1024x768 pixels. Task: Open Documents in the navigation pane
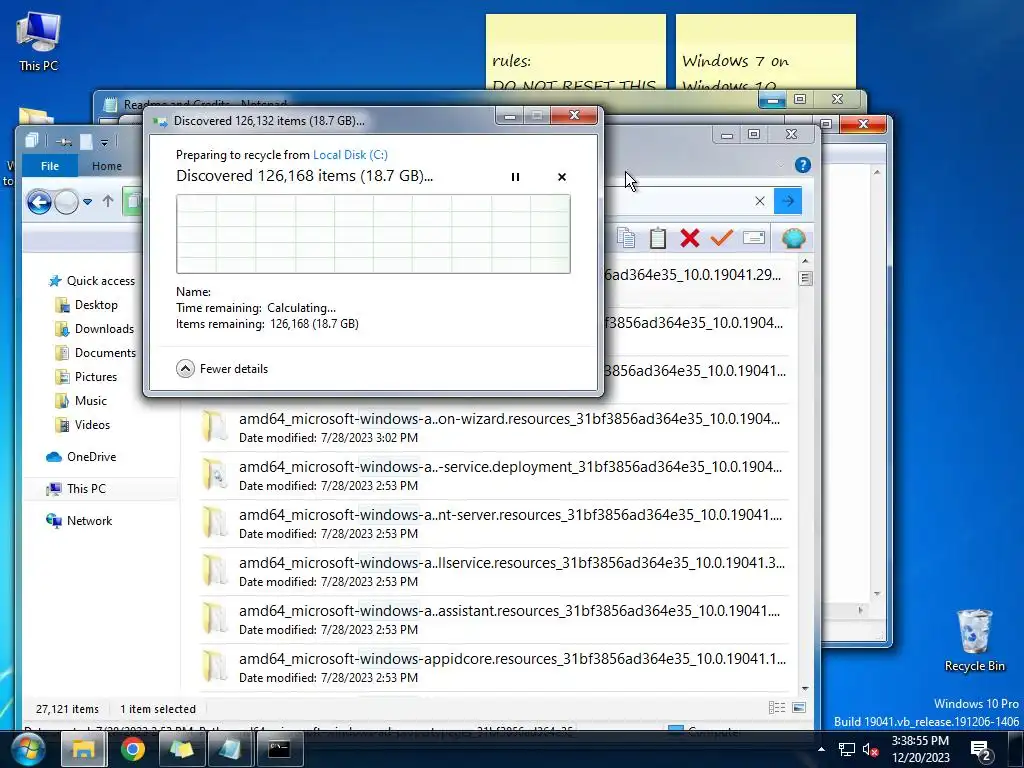(x=96, y=353)
